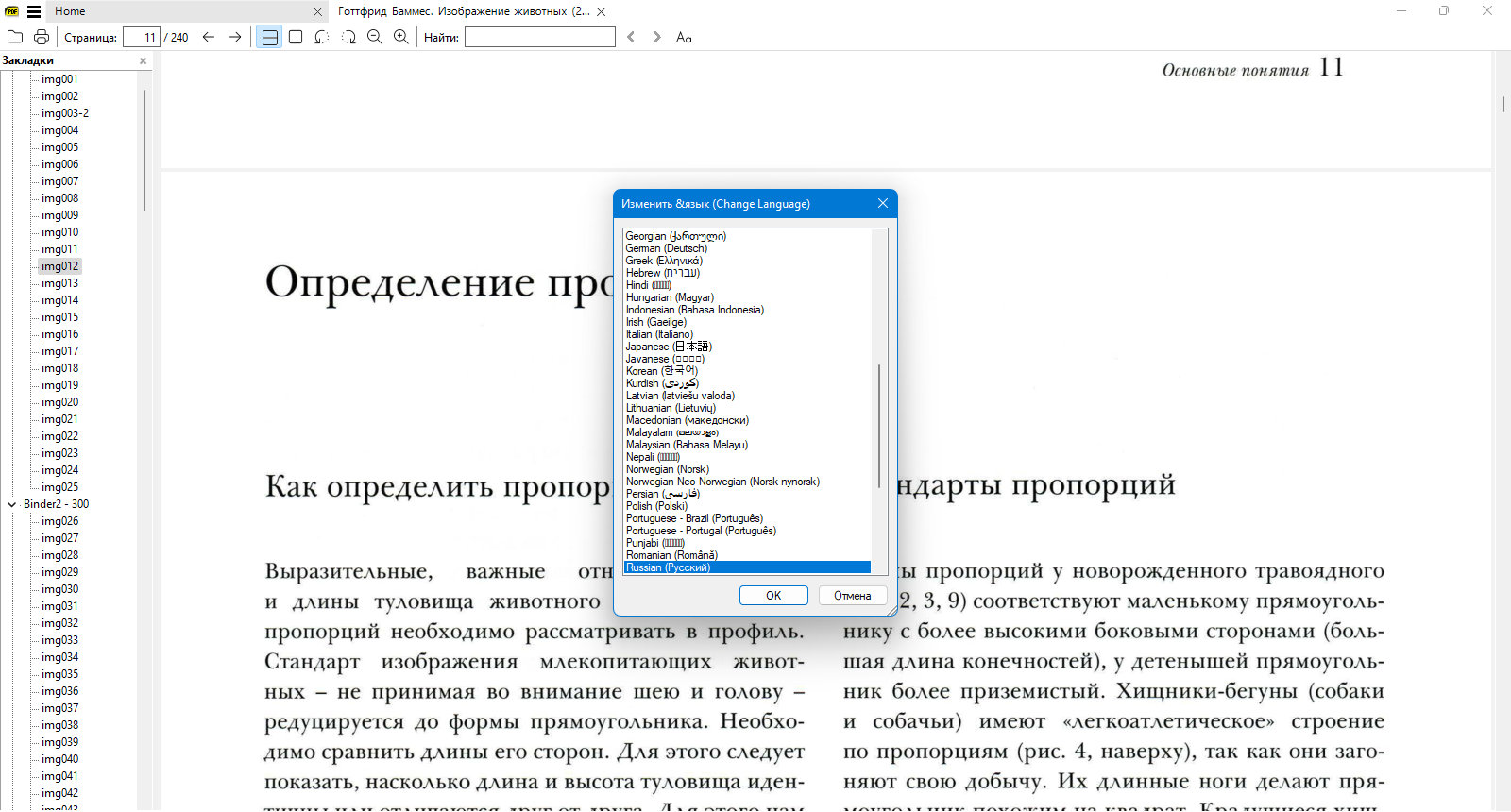
Task: Go to the previous page arrow
Action: [209, 37]
